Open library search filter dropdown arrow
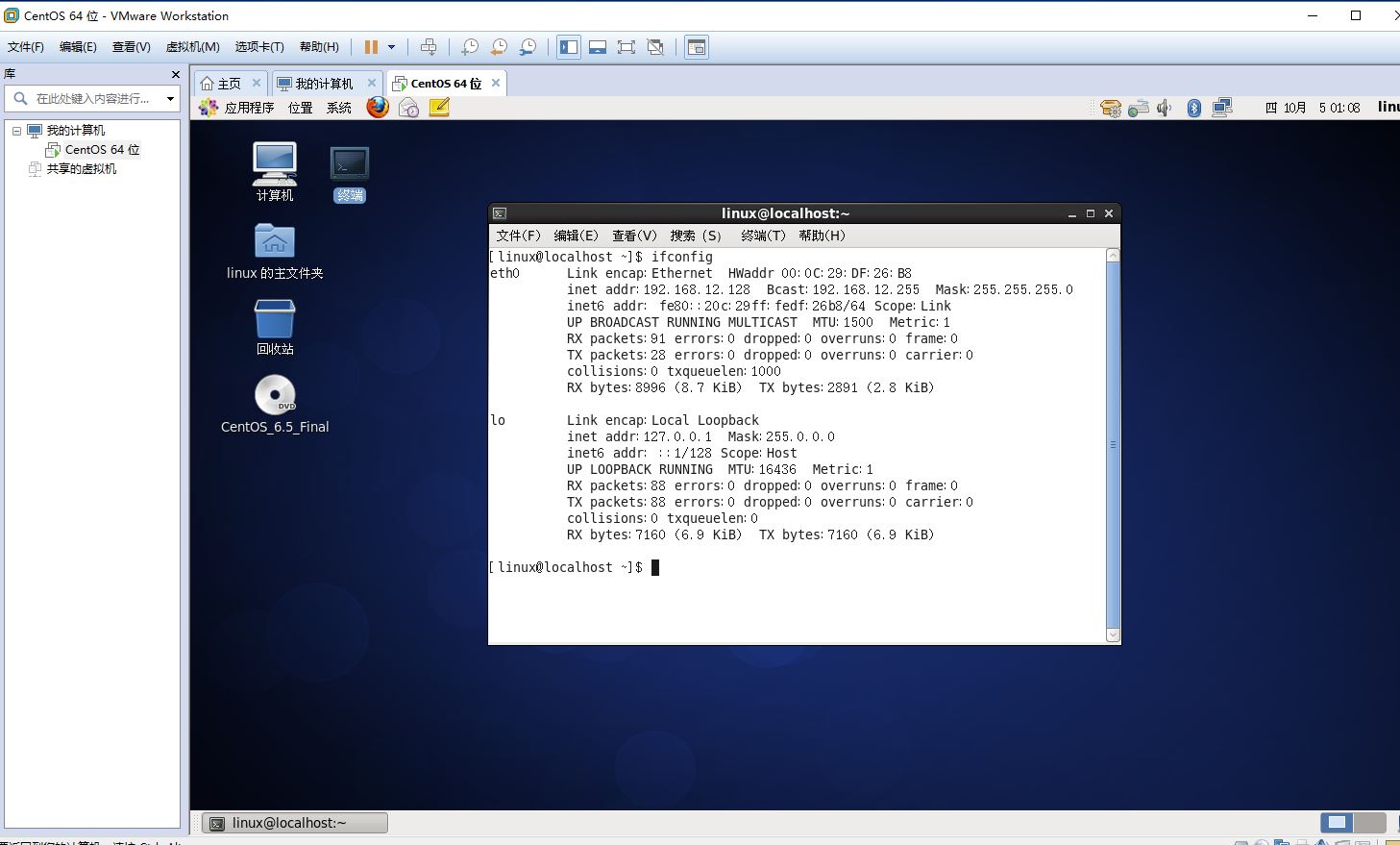This screenshot has height=845, width=1400. (x=170, y=98)
